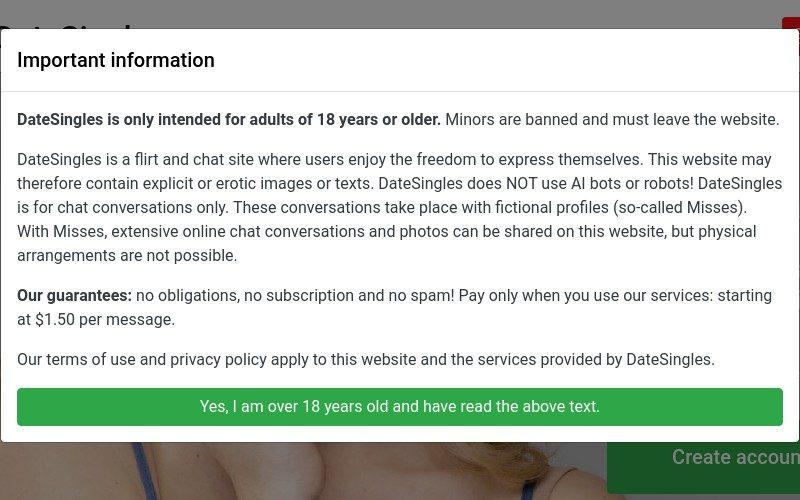800x500 pixels.
Task: Click "arrangements are not possible" text
Action: 127,255
